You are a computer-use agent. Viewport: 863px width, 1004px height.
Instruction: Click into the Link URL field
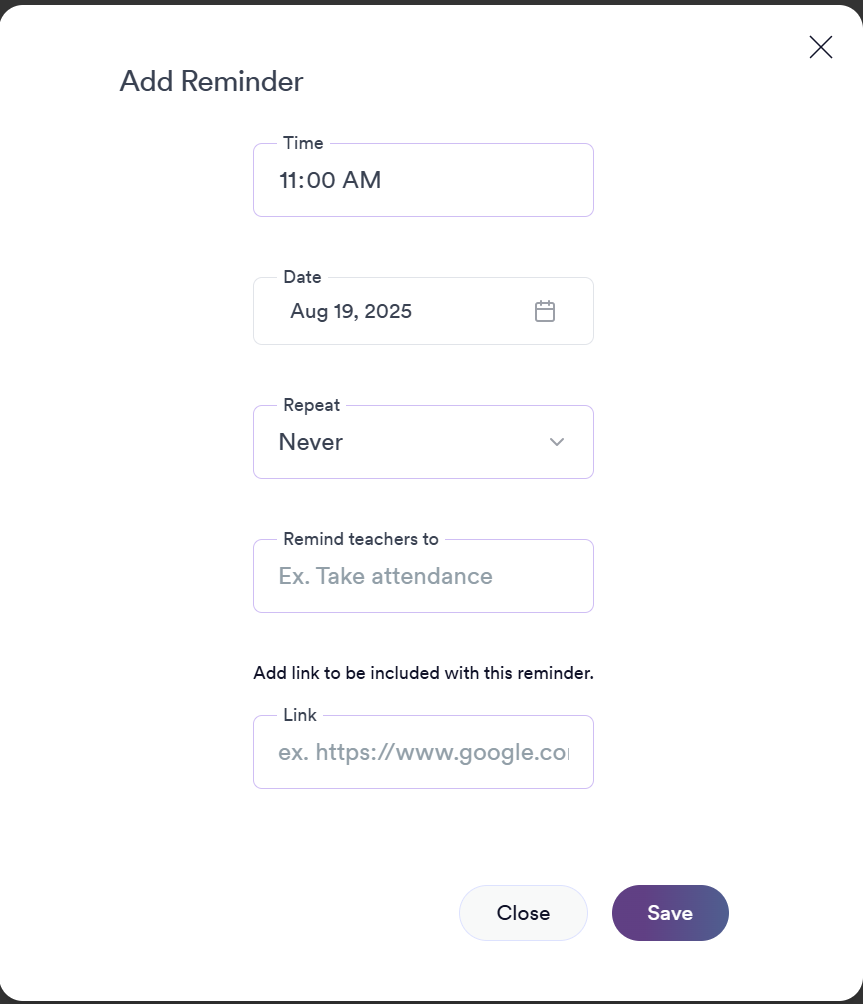pyautogui.click(x=423, y=752)
